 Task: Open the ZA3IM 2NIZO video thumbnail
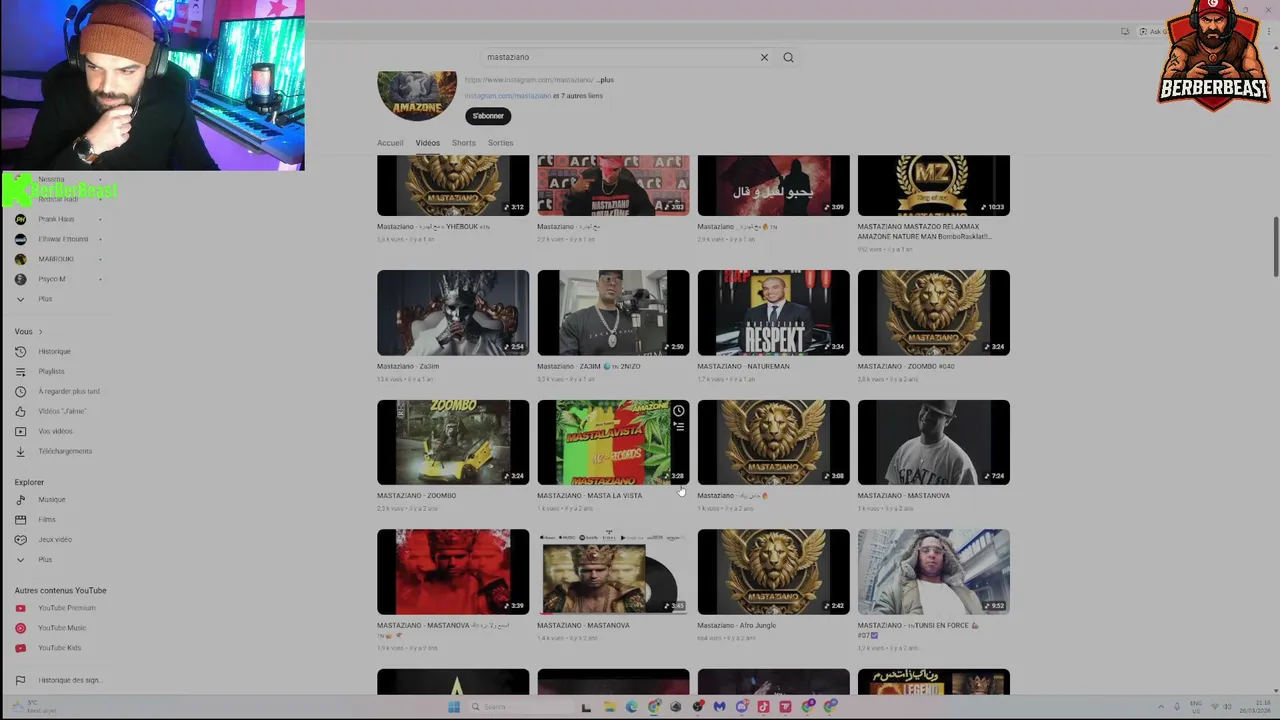(x=613, y=313)
